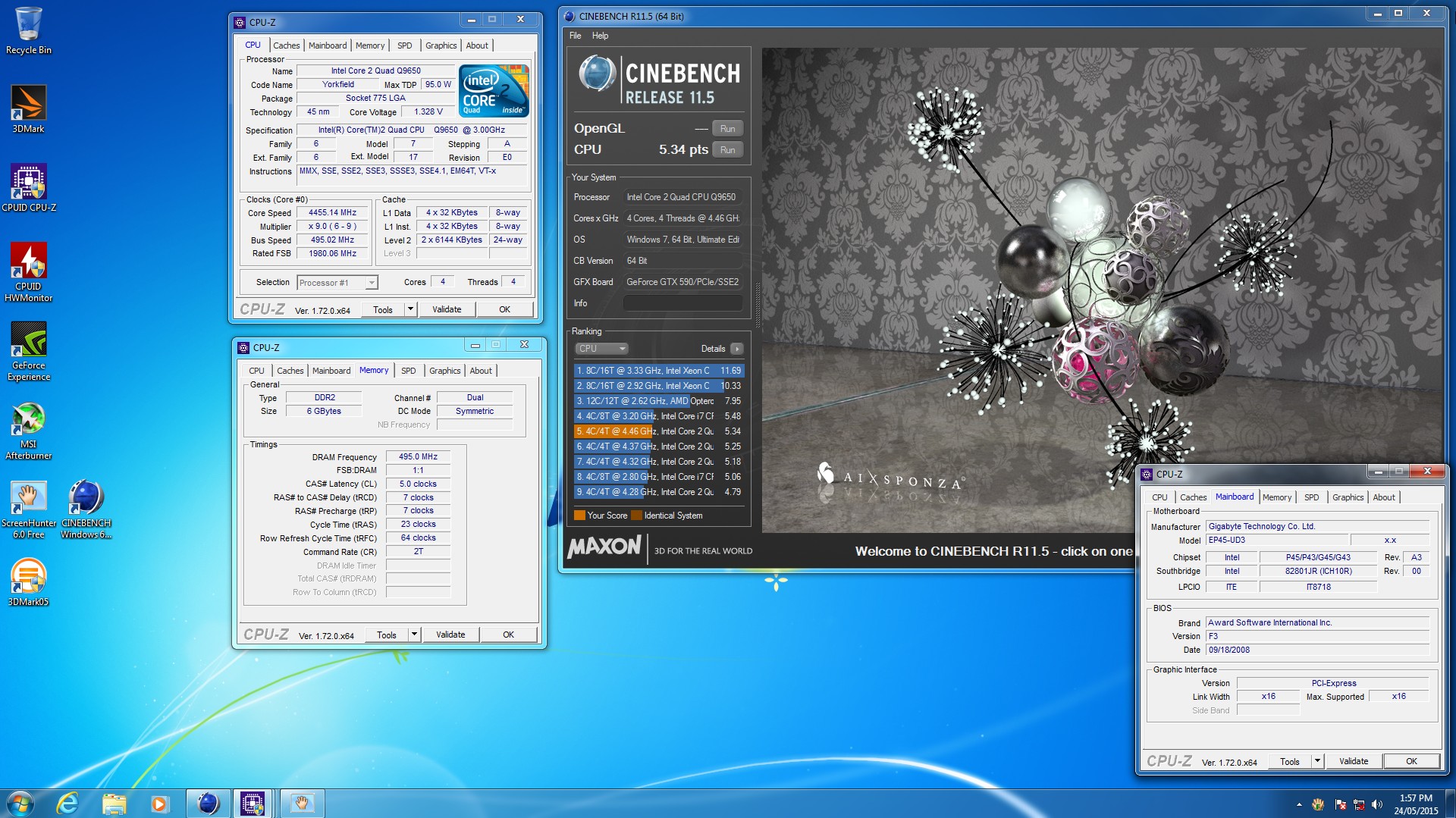Click the Core Speed value 4455.14 MHz
Viewport: 1456px width, 818px height.
pos(332,213)
